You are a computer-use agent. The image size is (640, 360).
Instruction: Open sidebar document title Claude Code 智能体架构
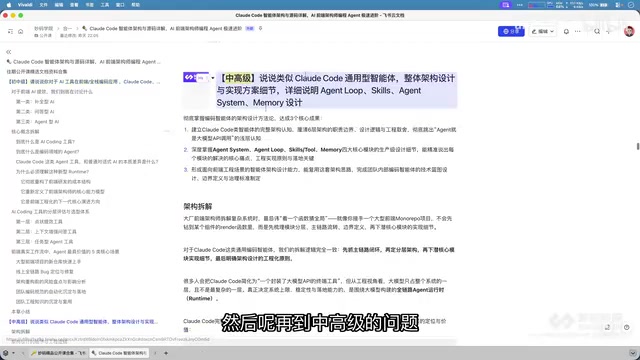(x=84, y=62)
